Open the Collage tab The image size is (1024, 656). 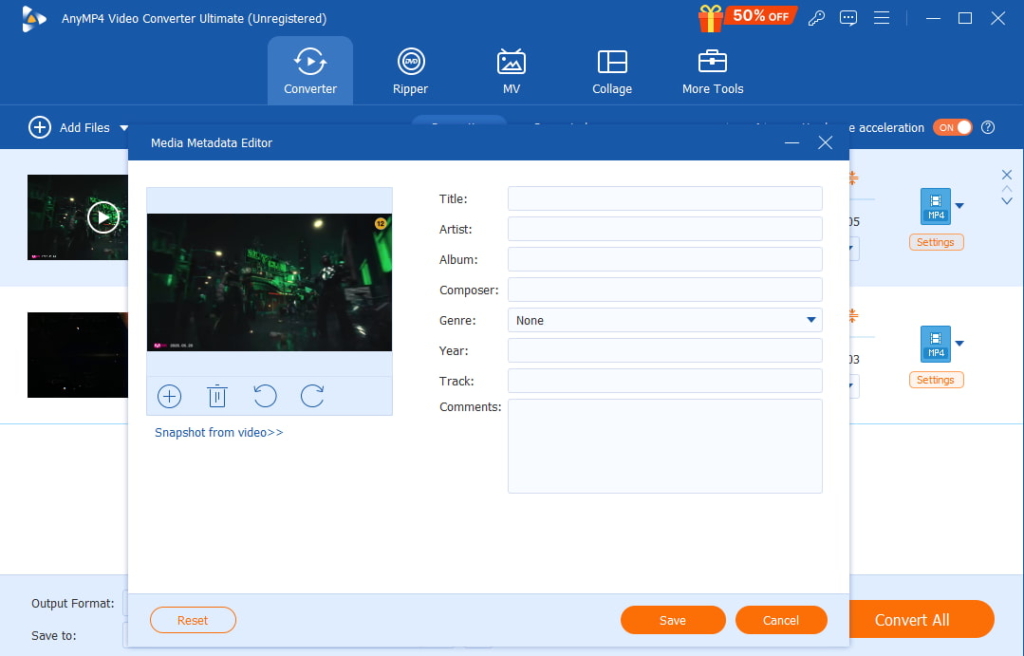(611, 71)
